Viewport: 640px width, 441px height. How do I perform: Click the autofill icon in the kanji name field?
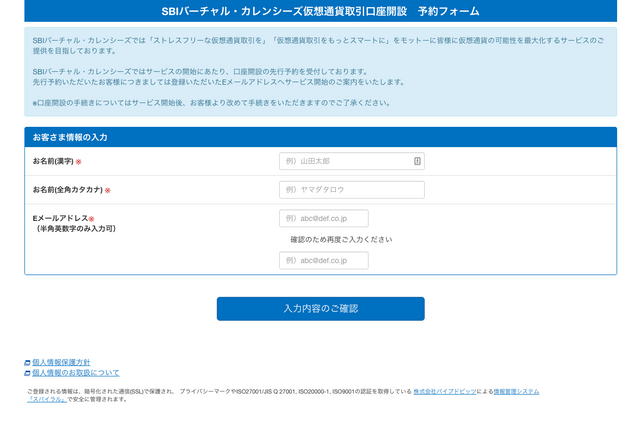click(417, 161)
